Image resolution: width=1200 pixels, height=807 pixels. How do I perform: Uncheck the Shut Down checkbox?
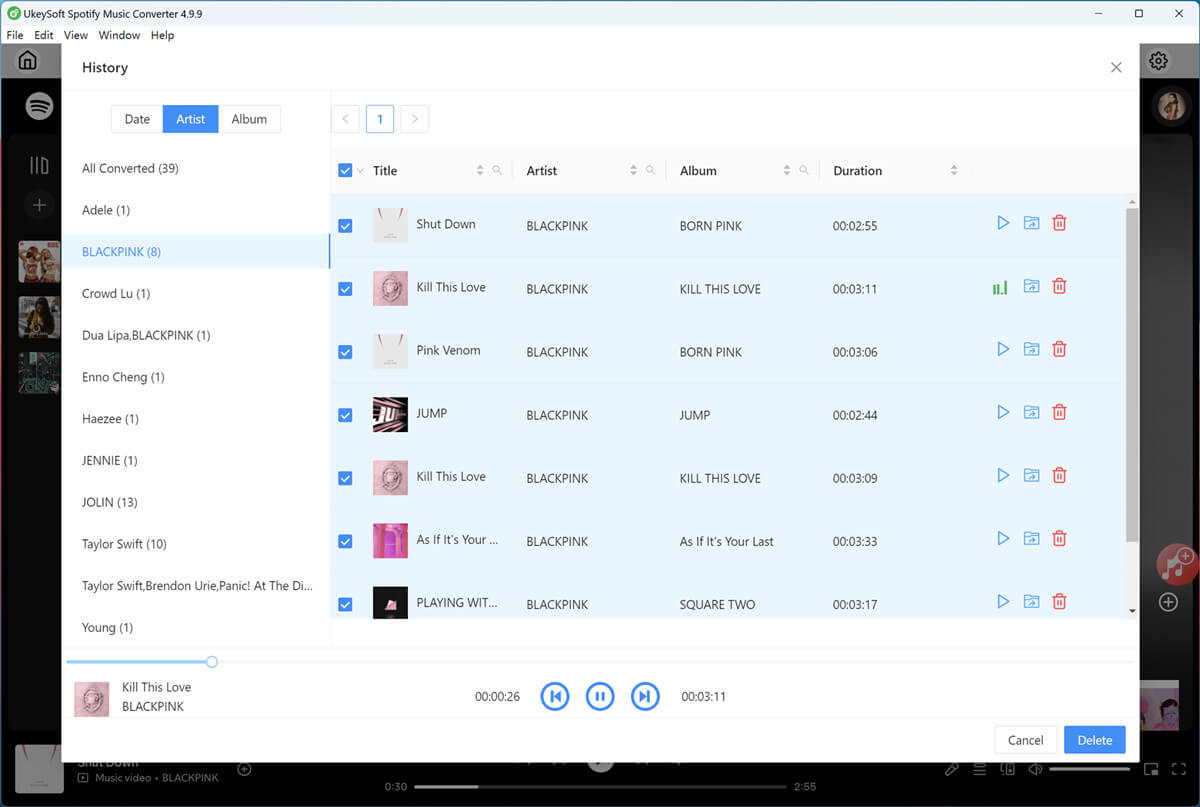(345, 226)
